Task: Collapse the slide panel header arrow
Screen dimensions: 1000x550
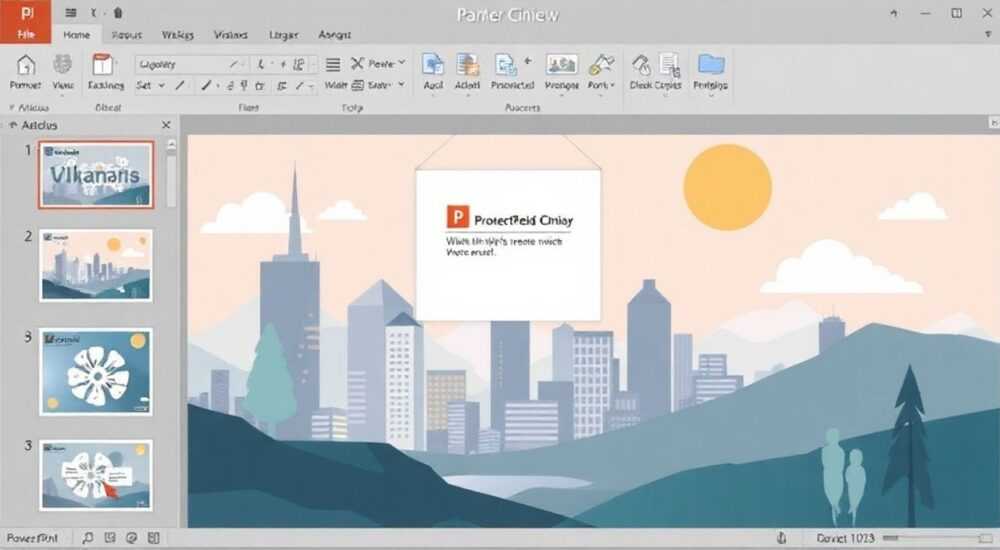Action: click(x=13, y=125)
